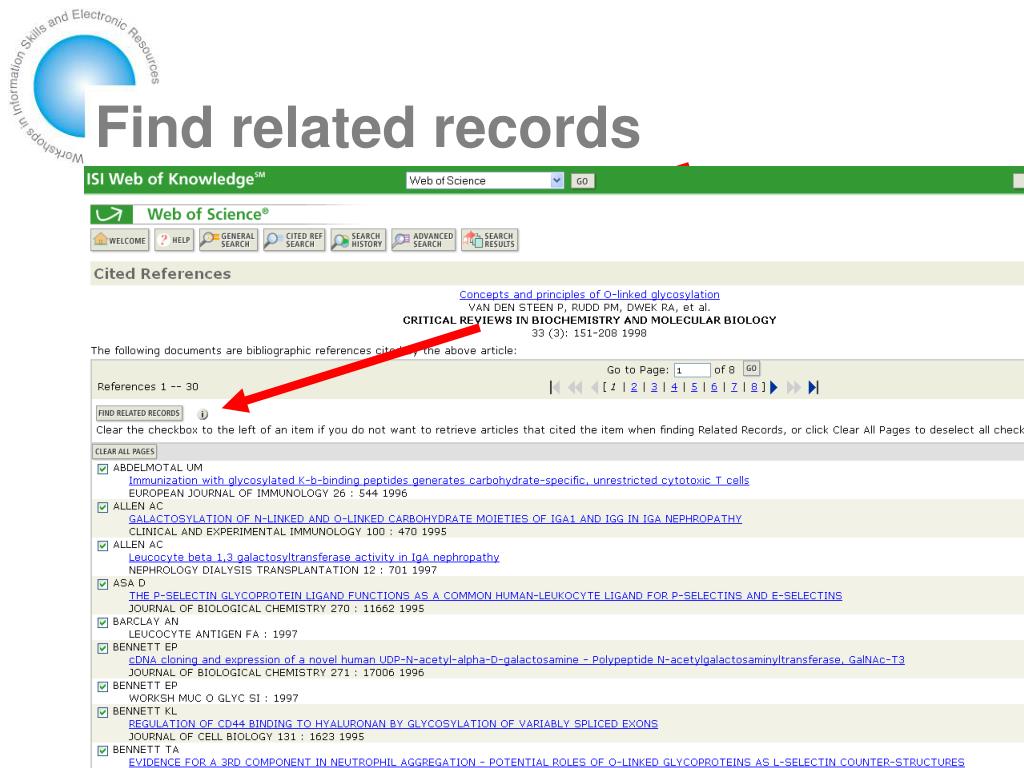Click the previous page single arrow
The width and height of the screenshot is (1024, 768).
(x=595, y=387)
